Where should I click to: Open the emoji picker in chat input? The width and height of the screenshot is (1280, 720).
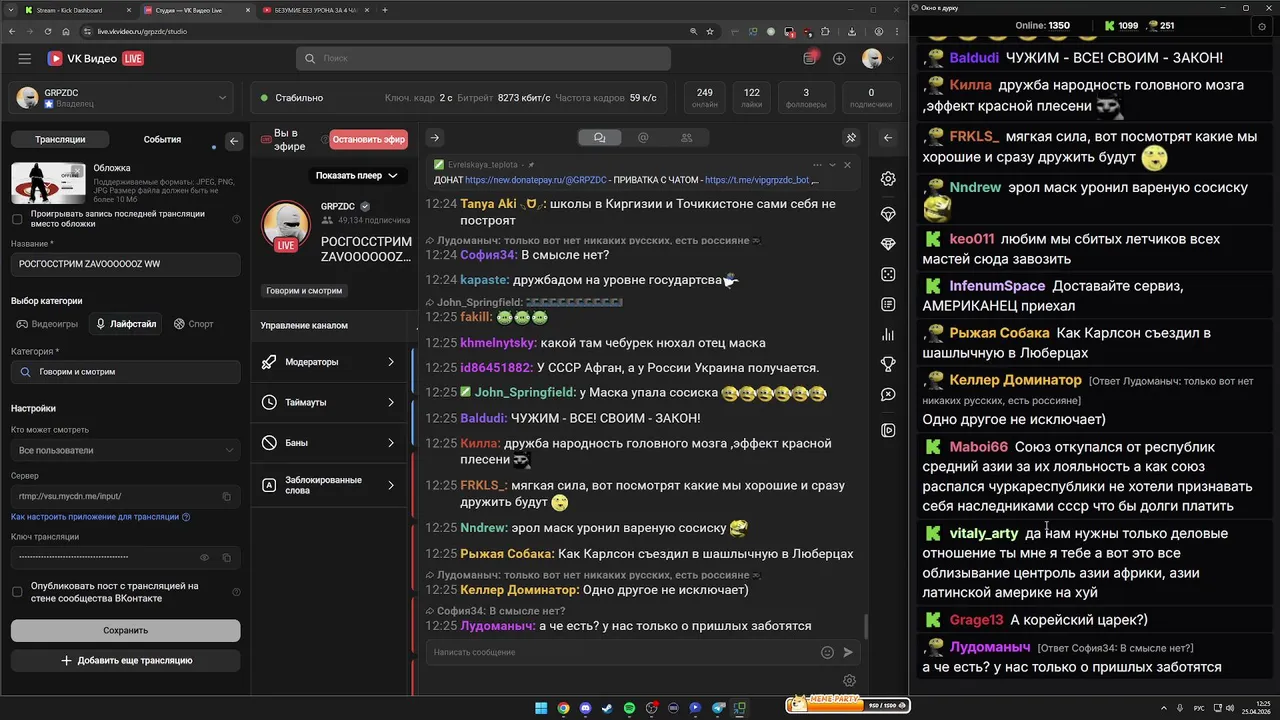tap(827, 652)
